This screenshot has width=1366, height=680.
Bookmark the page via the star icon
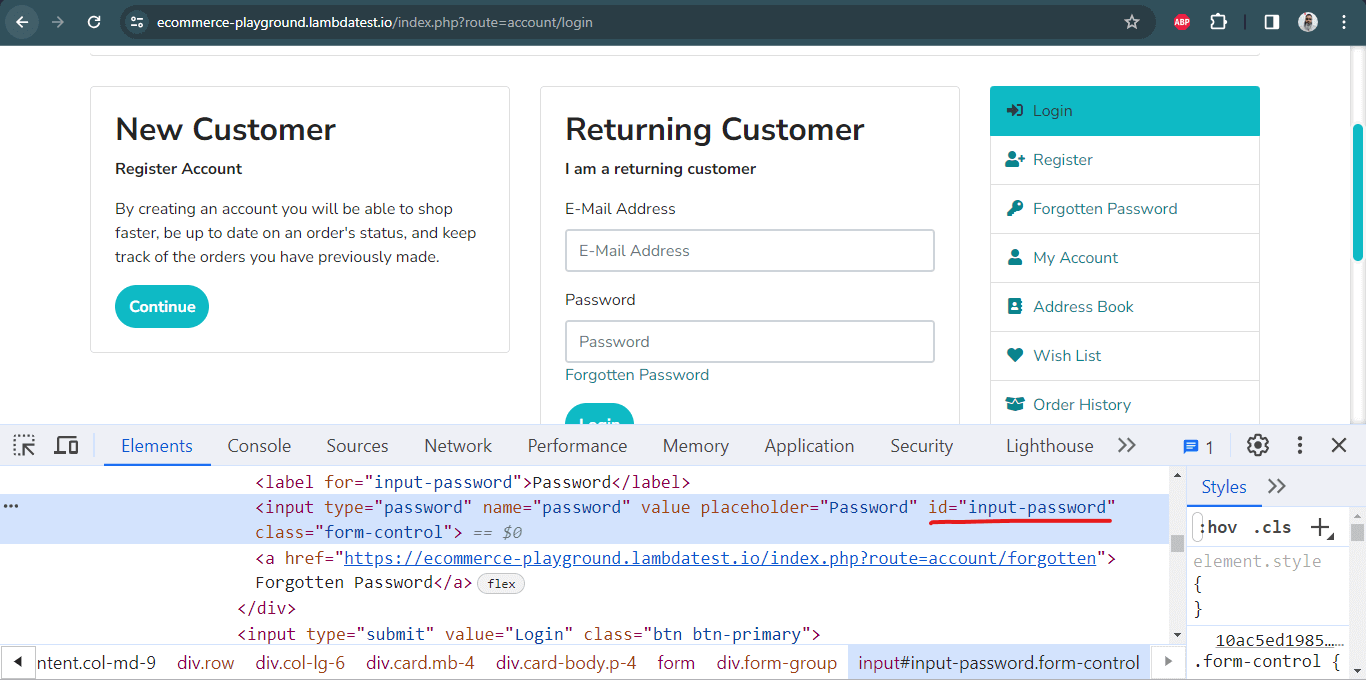pyautogui.click(x=1133, y=21)
